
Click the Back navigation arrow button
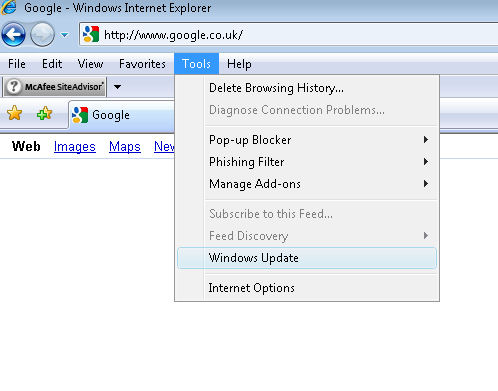(13, 35)
